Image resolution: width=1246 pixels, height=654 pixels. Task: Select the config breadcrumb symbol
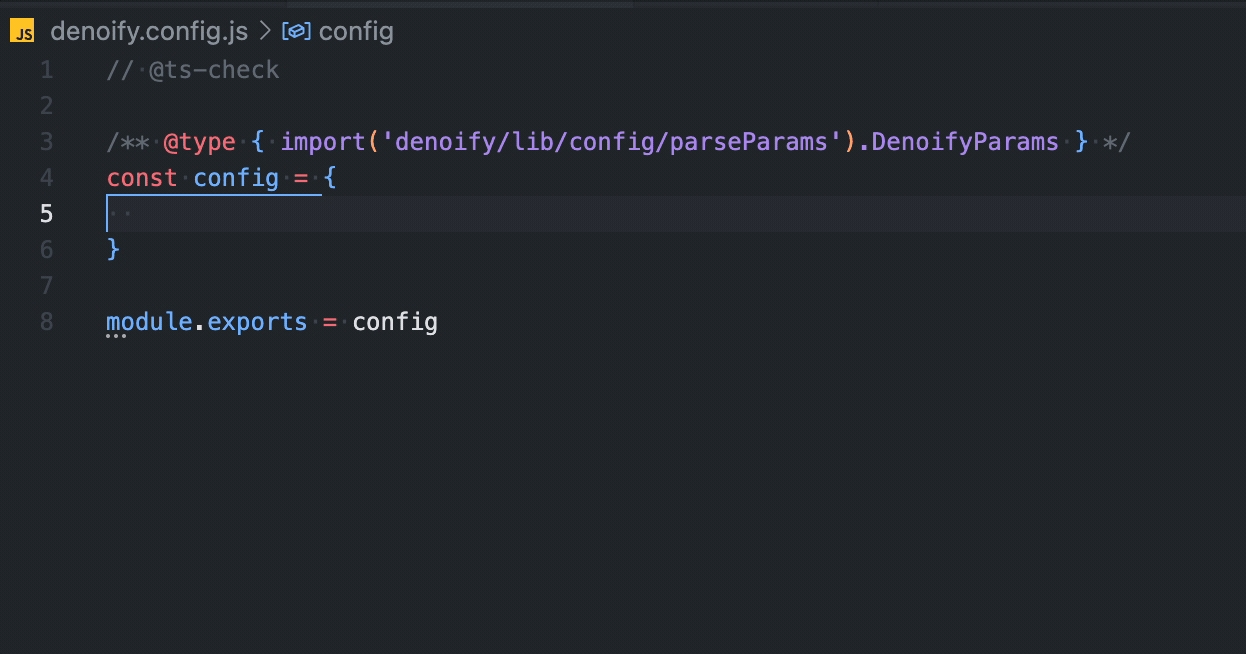point(356,32)
